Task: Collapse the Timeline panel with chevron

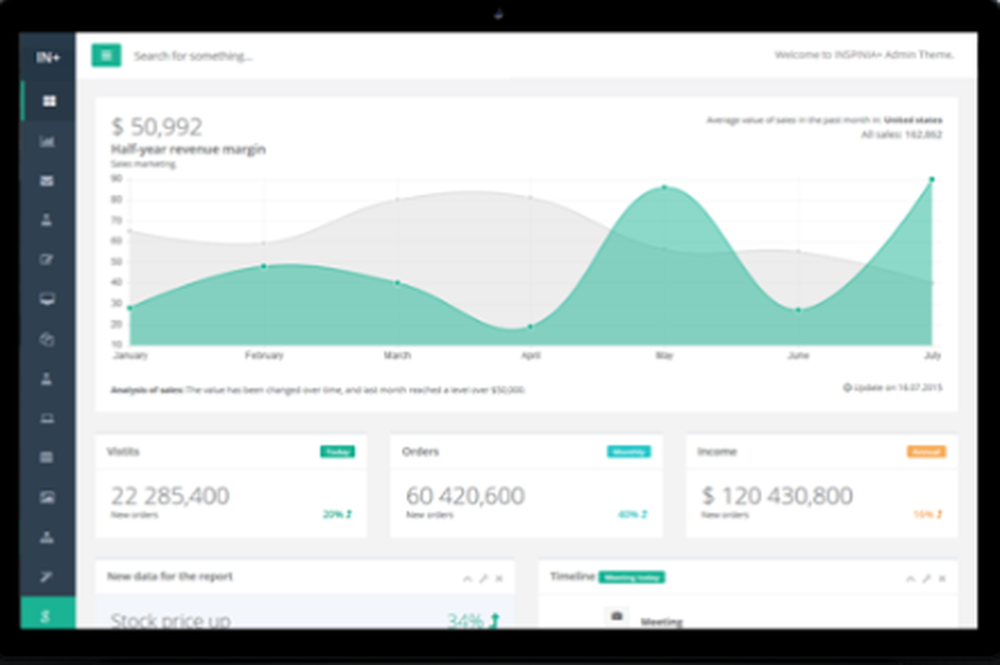Action: point(910,578)
